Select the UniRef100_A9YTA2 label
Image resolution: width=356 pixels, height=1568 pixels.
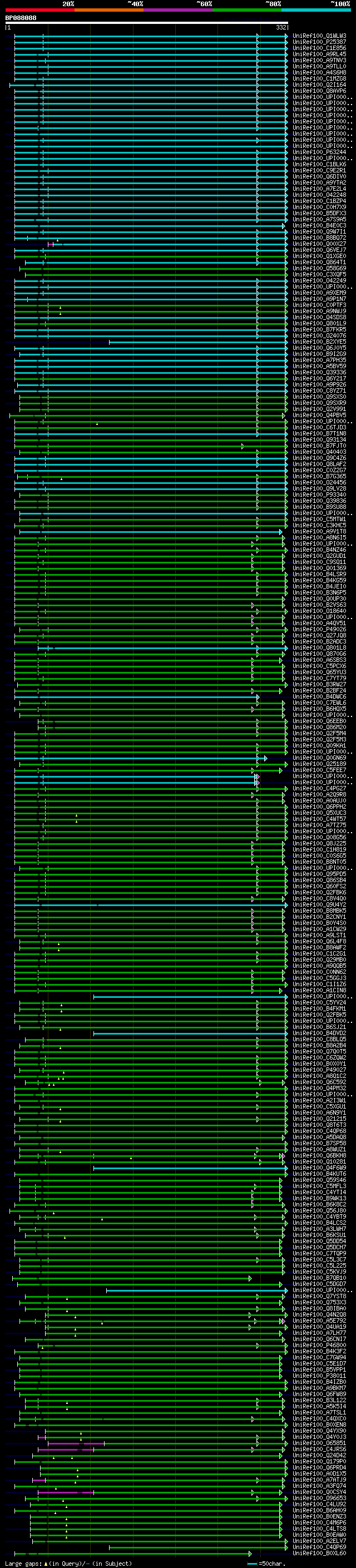coord(319,182)
